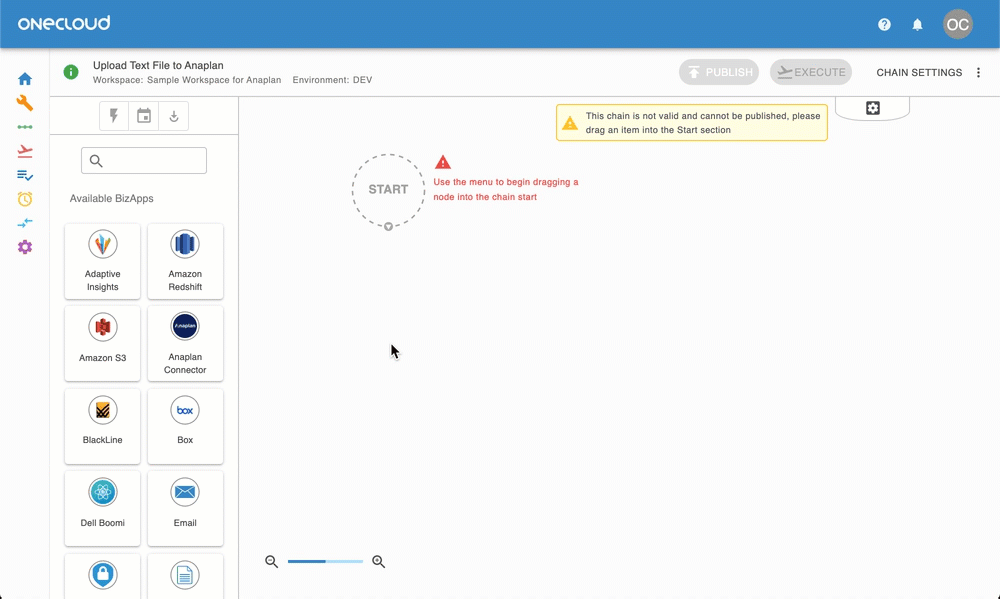Viewport: 1000px width, 599px height.
Task: Select the Email BizApp card
Action: [x=185, y=508]
